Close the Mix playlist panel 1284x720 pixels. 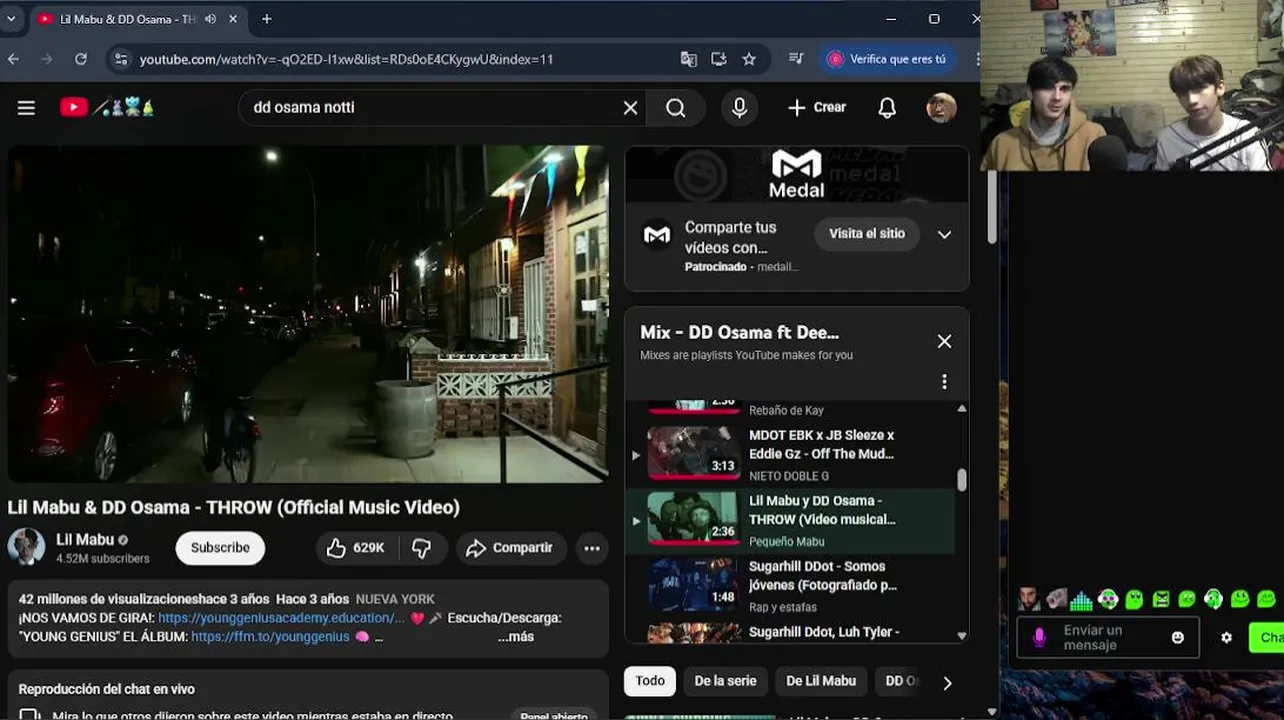click(944, 342)
